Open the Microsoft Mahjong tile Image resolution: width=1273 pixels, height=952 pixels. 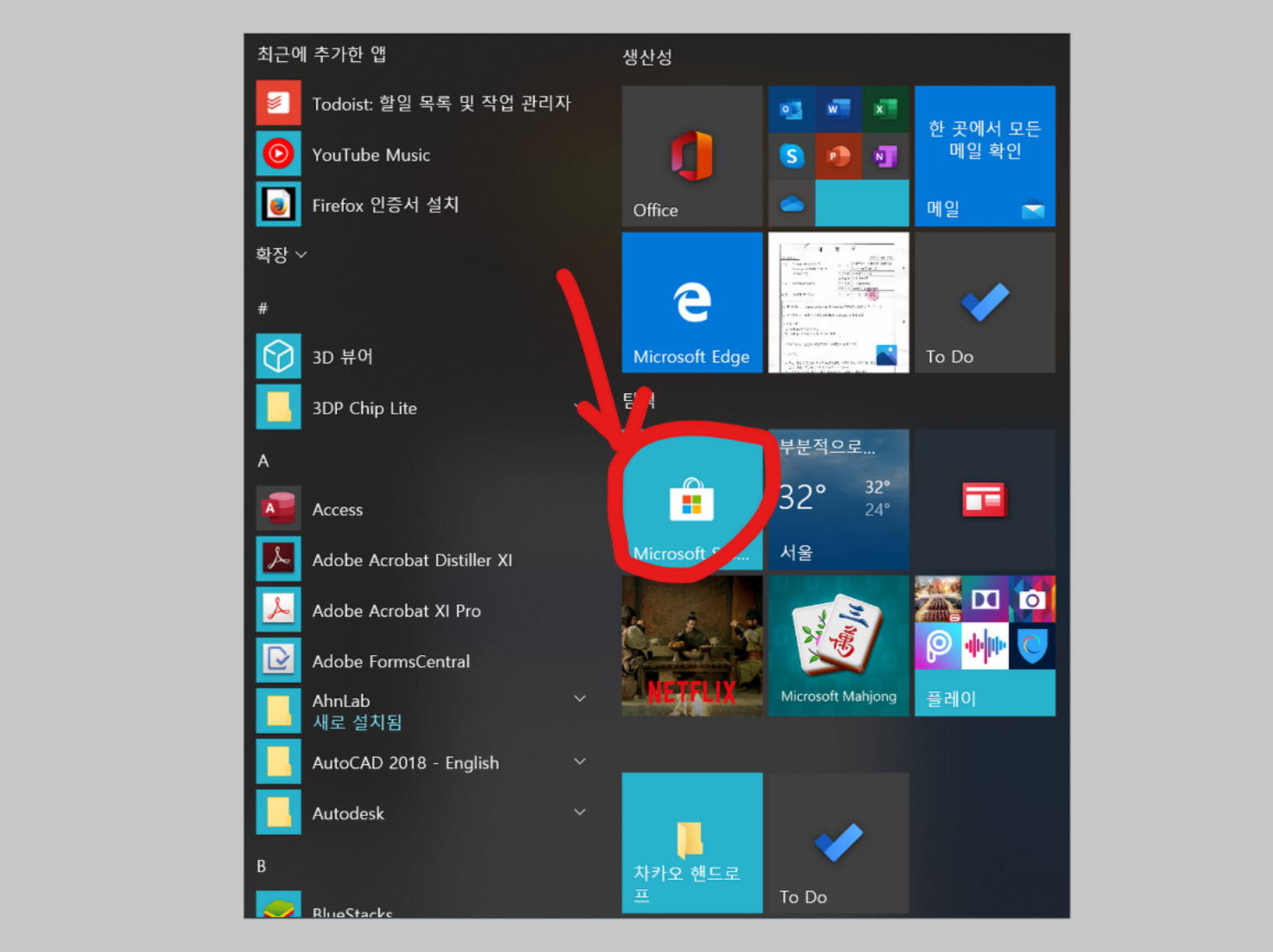(x=838, y=646)
